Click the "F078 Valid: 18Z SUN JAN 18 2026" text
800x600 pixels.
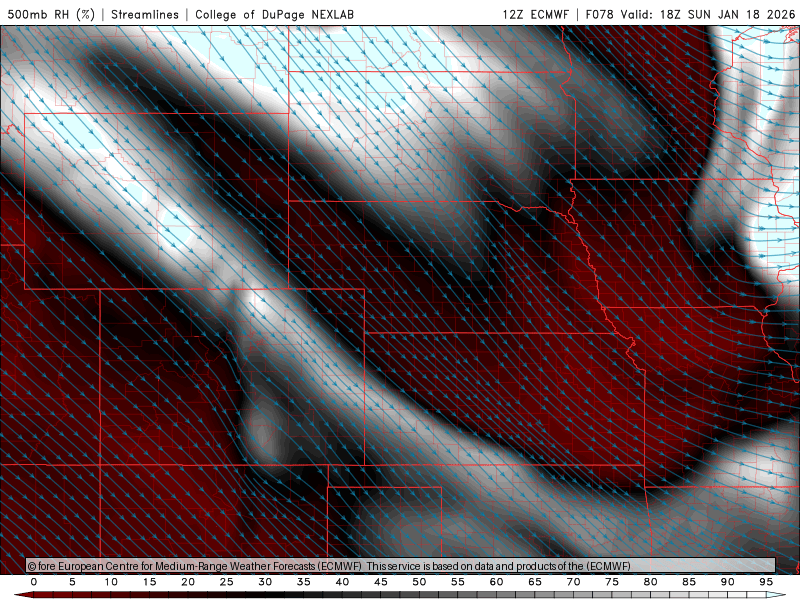click(690, 14)
